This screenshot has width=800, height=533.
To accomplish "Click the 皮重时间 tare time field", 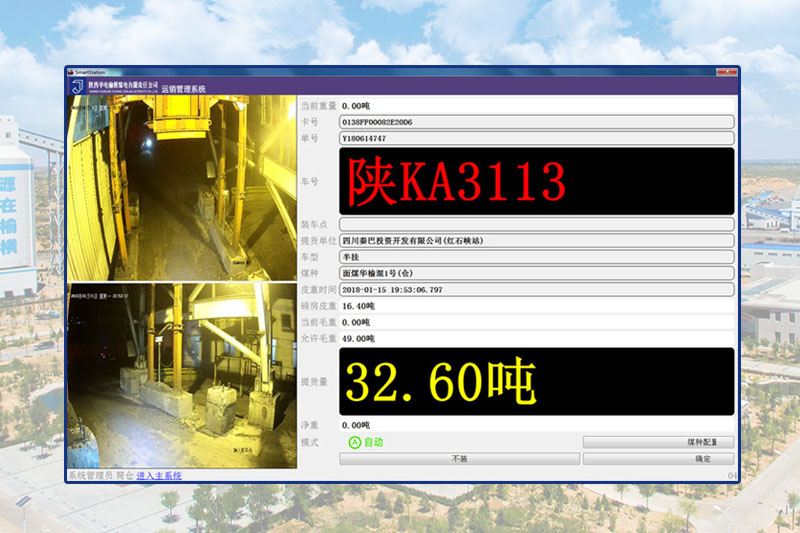I will [x=536, y=289].
